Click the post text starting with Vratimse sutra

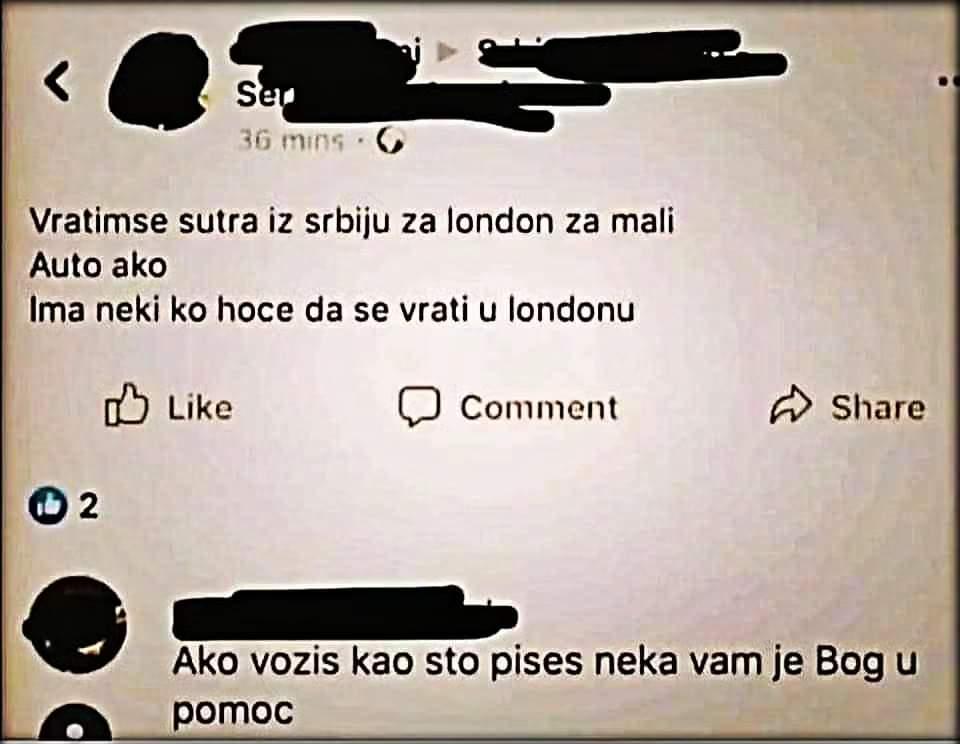(352, 266)
